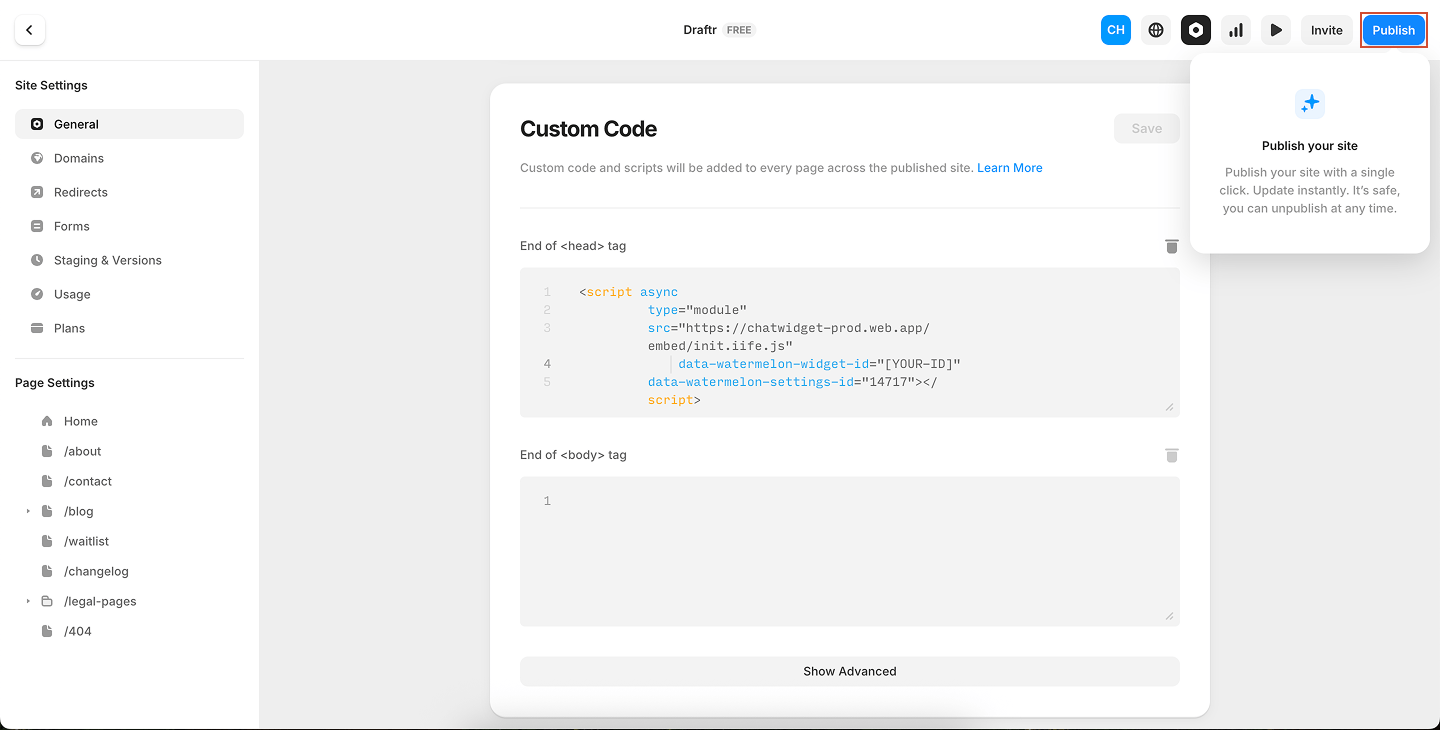Click the Invite button

coord(1327,30)
